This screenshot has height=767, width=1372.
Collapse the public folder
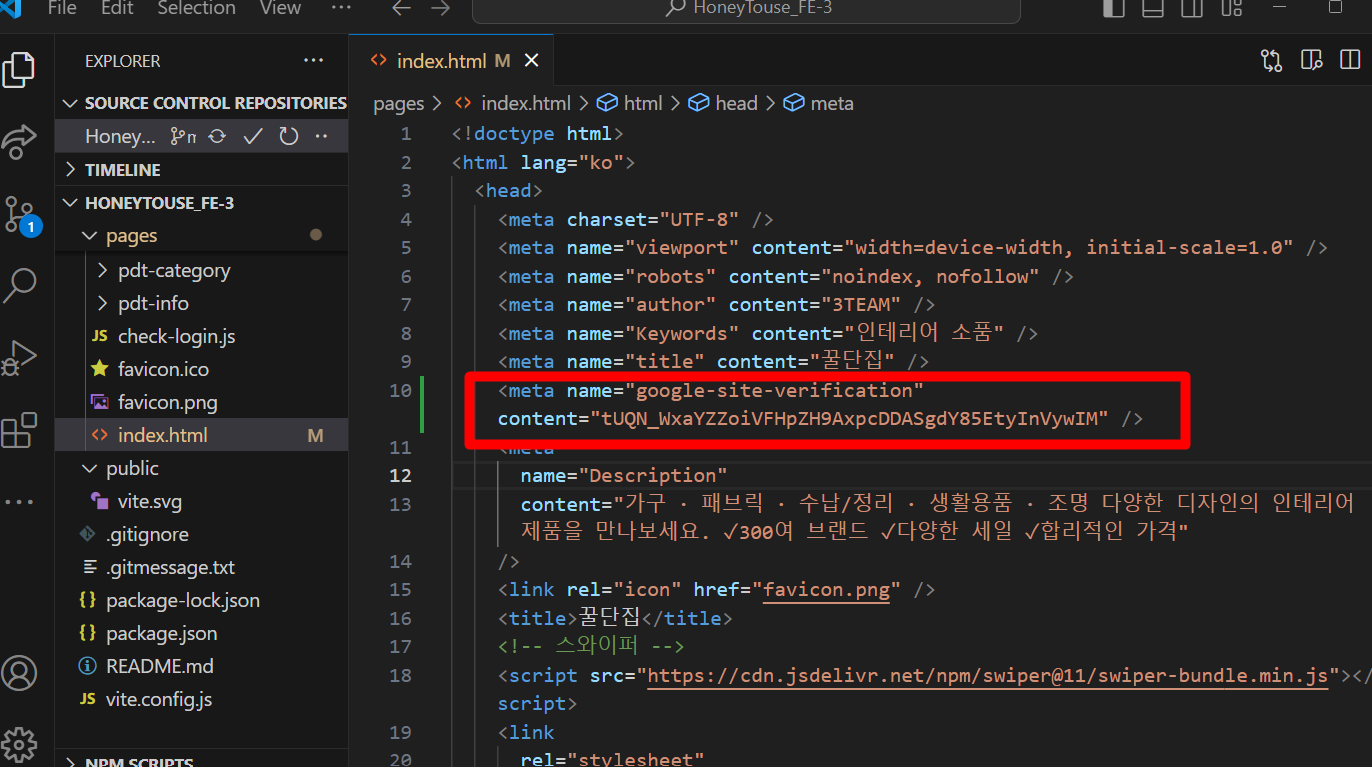point(202,468)
